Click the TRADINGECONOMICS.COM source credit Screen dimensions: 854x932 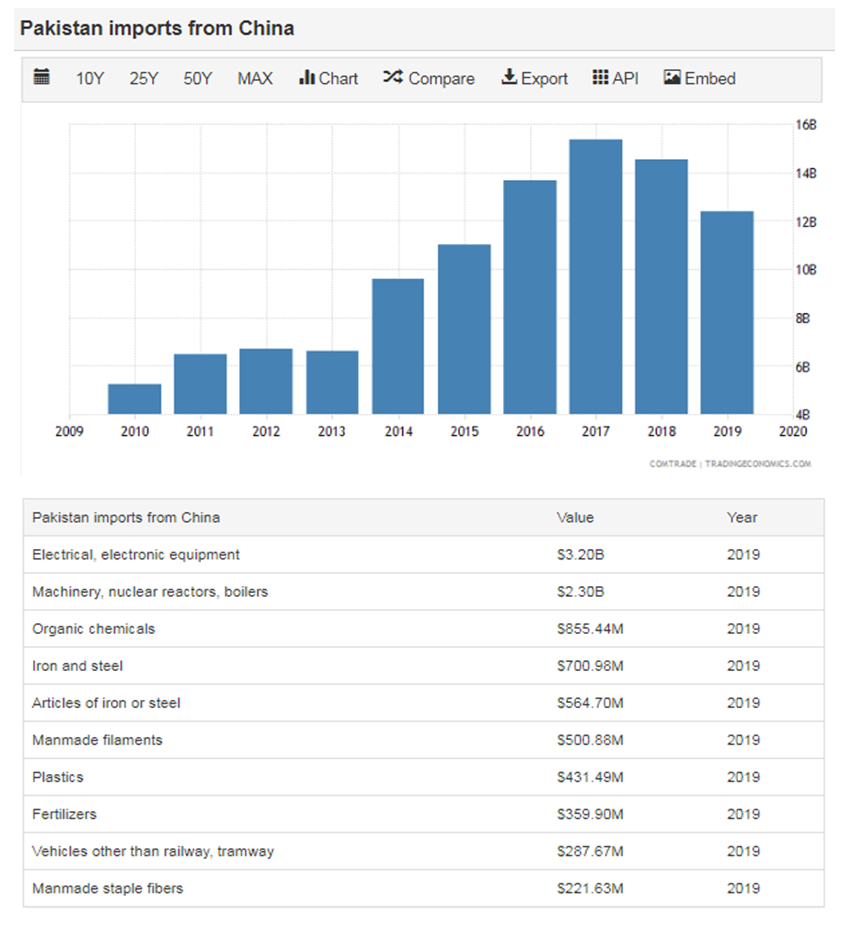(x=758, y=464)
